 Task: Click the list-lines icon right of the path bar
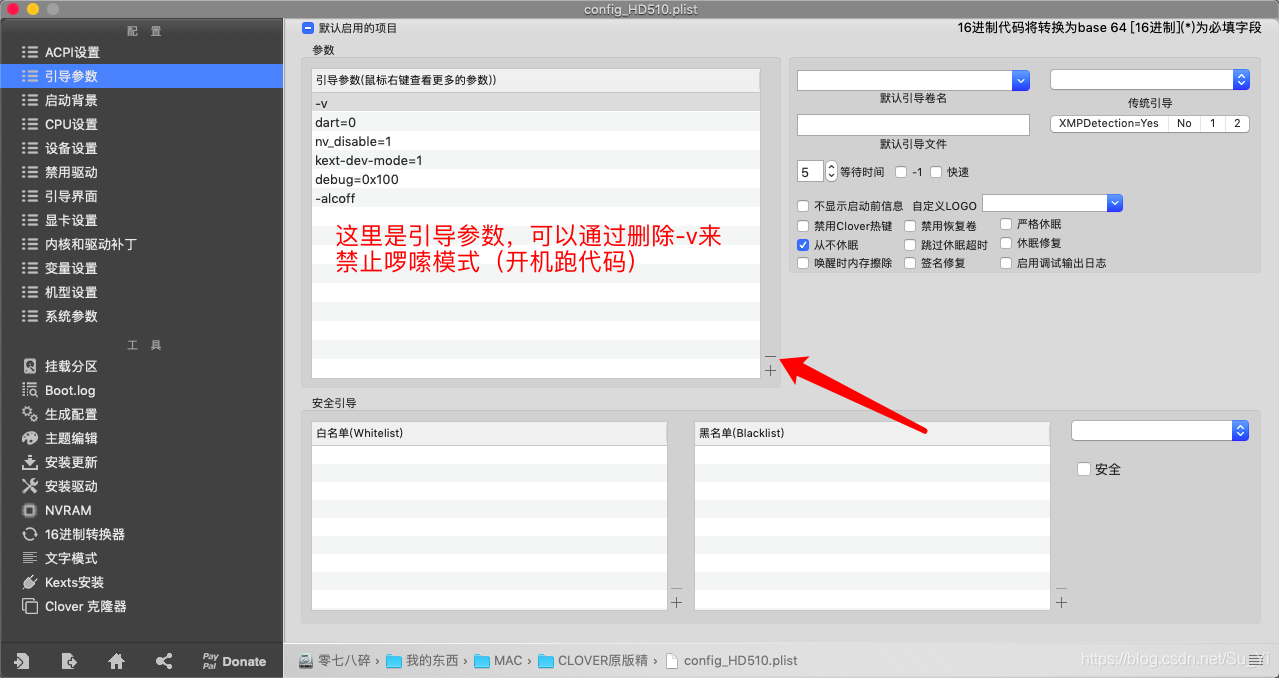coord(1256,661)
